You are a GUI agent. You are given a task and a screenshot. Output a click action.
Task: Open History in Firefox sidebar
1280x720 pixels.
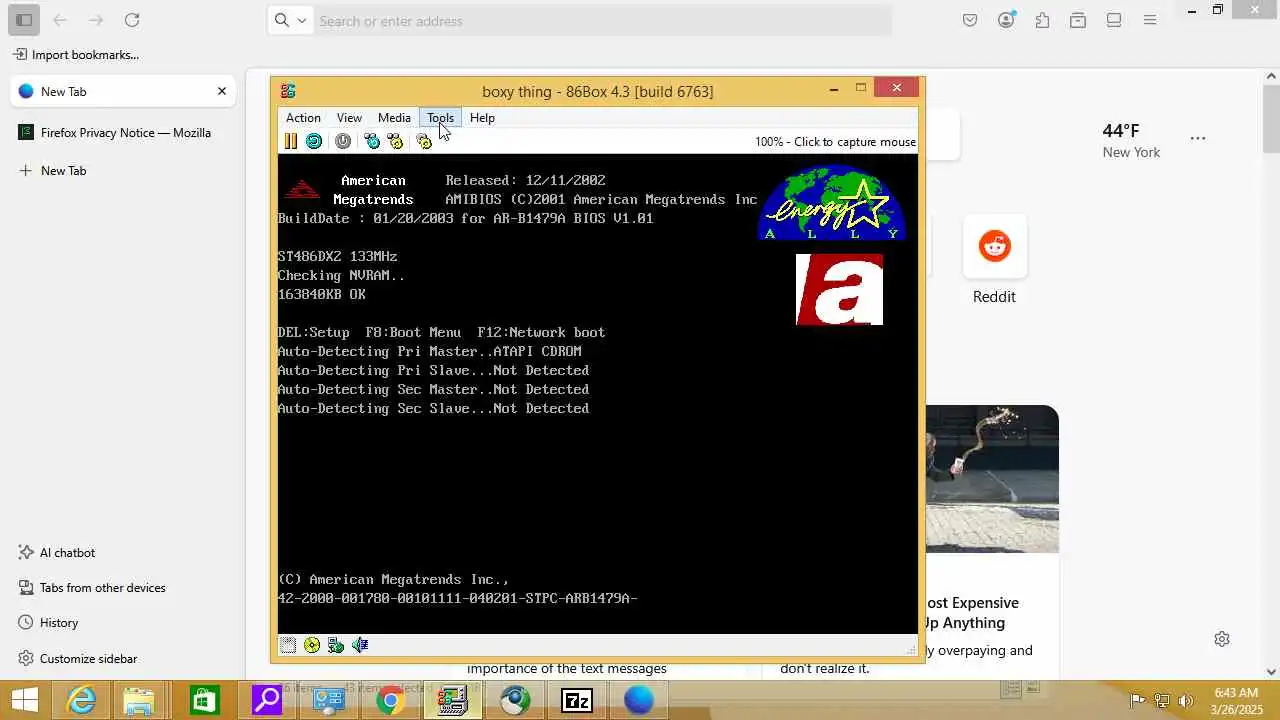click(48, 623)
